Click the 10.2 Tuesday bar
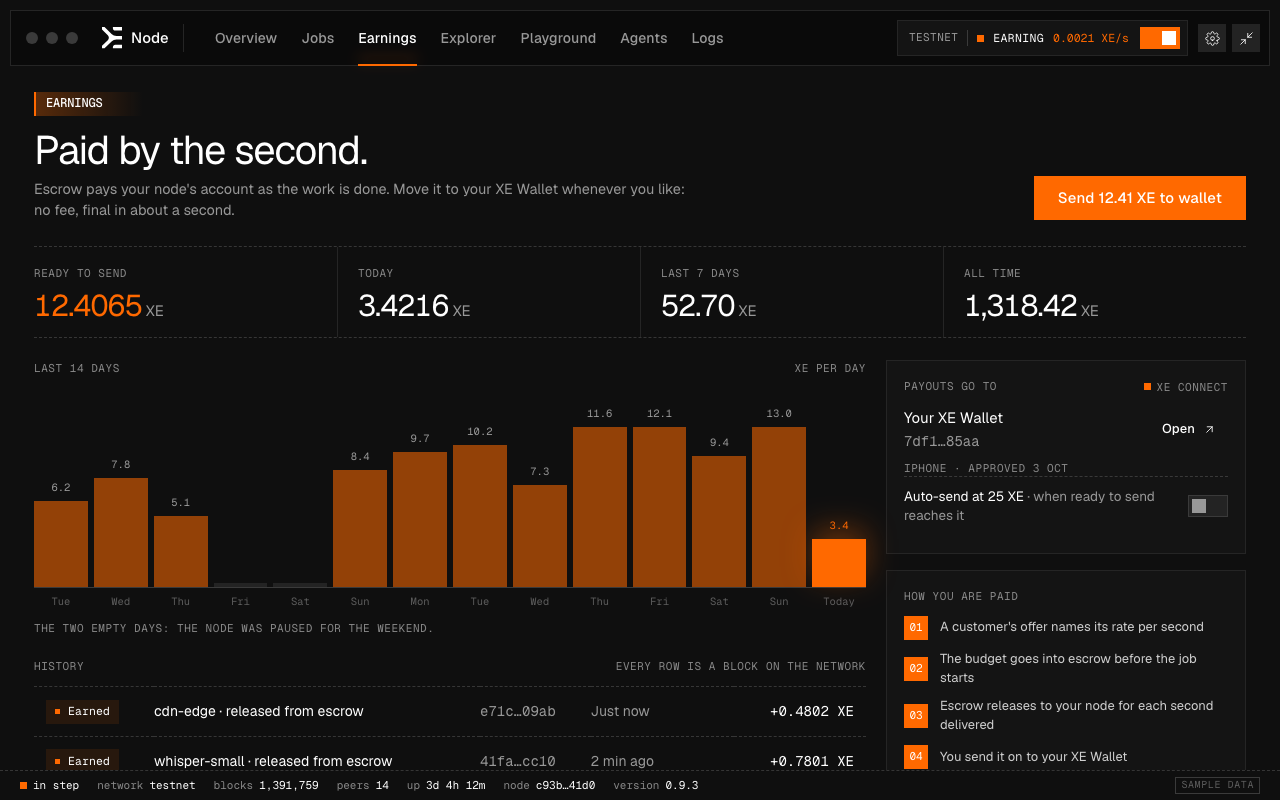The width and height of the screenshot is (1280, 800). [480, 516]
